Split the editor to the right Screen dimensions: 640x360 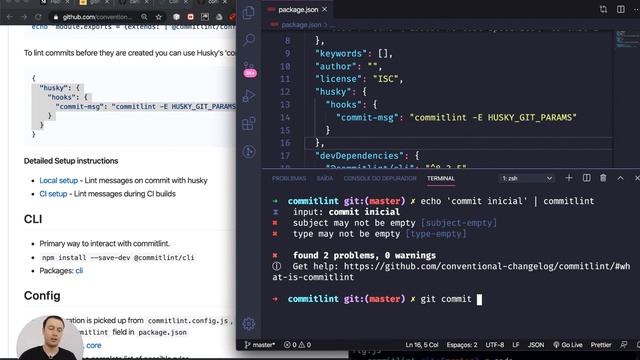[x=620, y=9]
